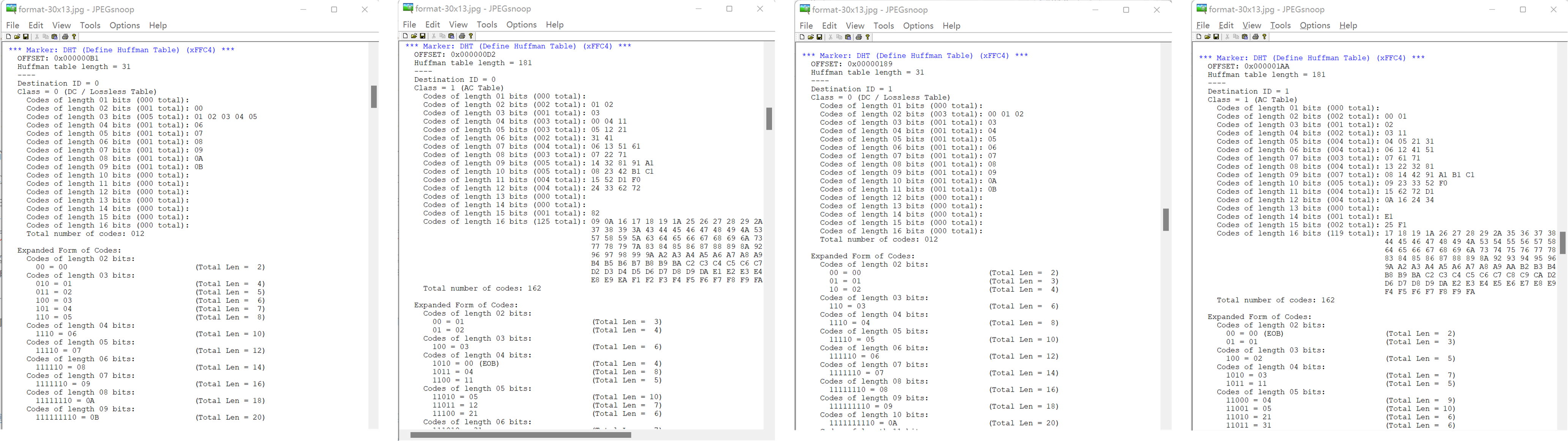Open View menu in offset 0x00000189 window
This screenshot has height=441, width=1568.
pos(855,25)
